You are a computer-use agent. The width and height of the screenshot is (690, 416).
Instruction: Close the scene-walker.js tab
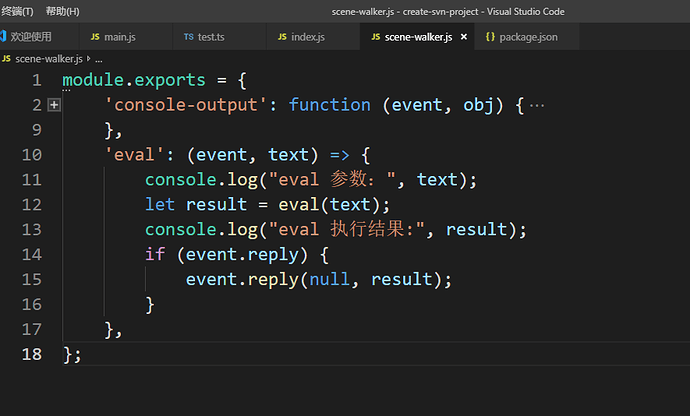[x=464, y=37]
